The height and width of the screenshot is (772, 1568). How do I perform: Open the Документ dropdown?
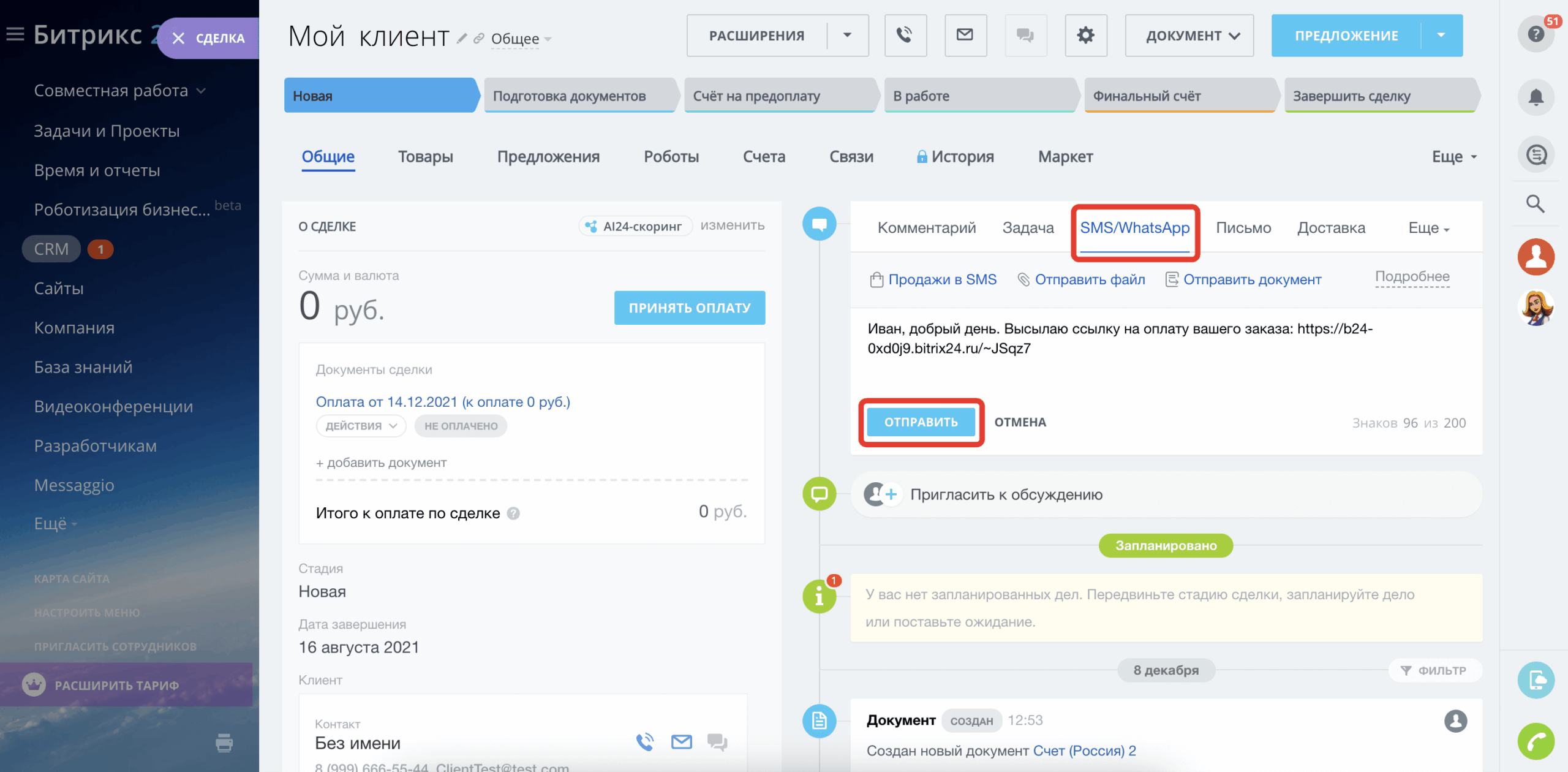point(1188,36)
